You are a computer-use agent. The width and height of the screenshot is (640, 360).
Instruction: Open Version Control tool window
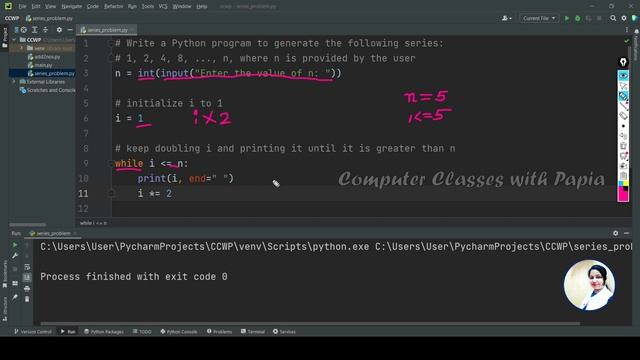tap(33, 331)
